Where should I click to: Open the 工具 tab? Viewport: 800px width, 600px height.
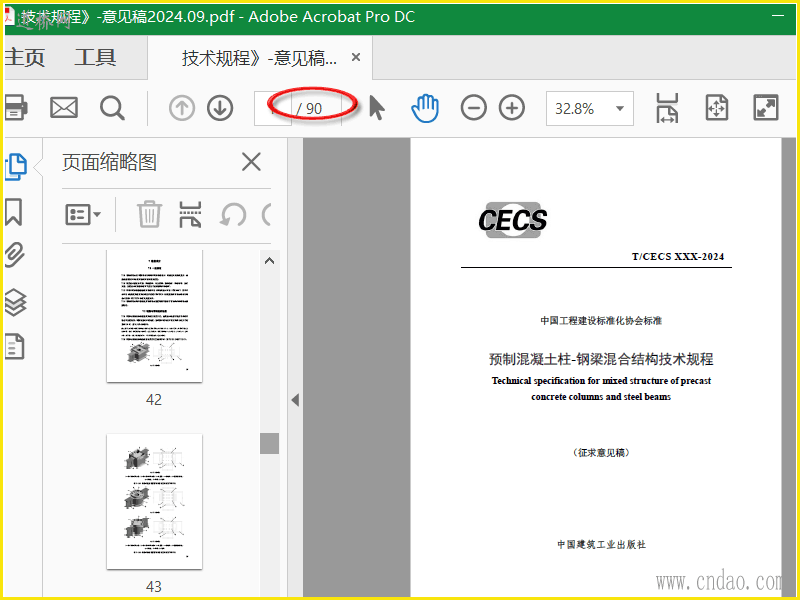pyautogui.click(x=95, y=58)
